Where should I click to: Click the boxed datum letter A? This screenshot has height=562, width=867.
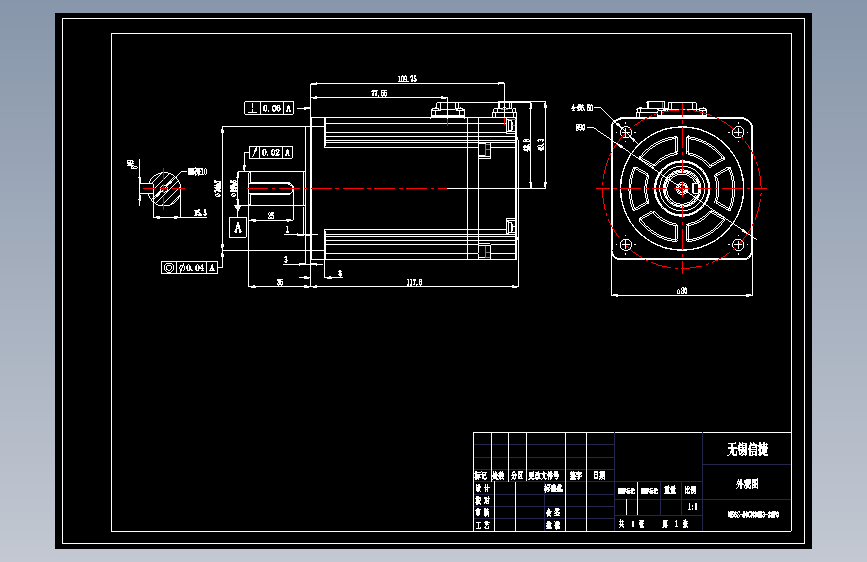click(238, 227)
